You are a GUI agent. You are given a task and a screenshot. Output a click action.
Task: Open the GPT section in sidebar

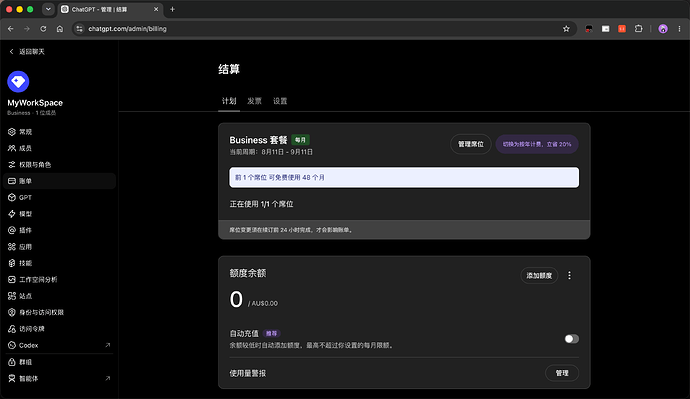tap(59, 198)
